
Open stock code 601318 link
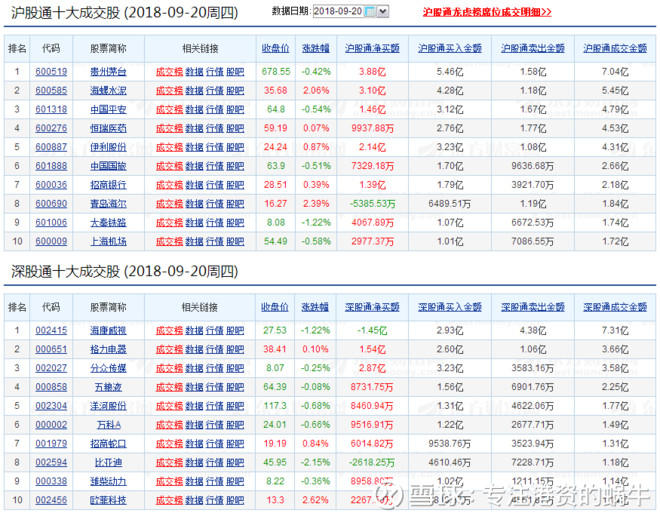pyautogui.click(x=51, y=109)
